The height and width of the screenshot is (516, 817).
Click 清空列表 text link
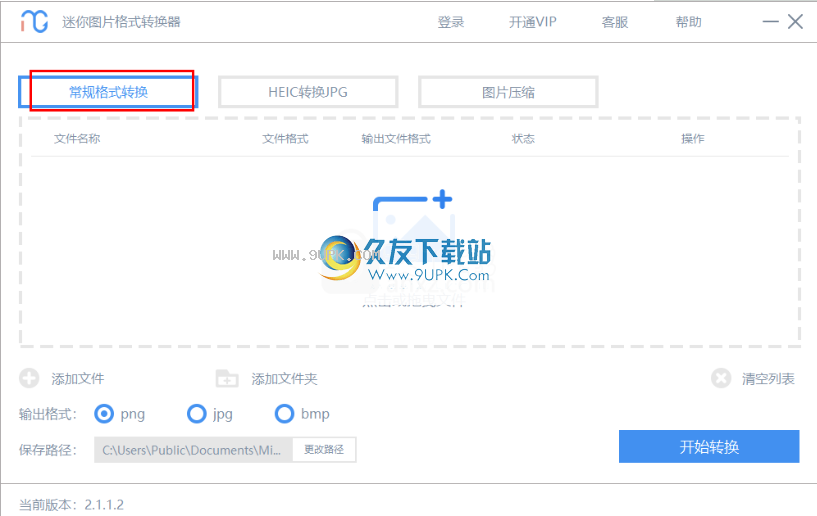click(x=768, y=379)
